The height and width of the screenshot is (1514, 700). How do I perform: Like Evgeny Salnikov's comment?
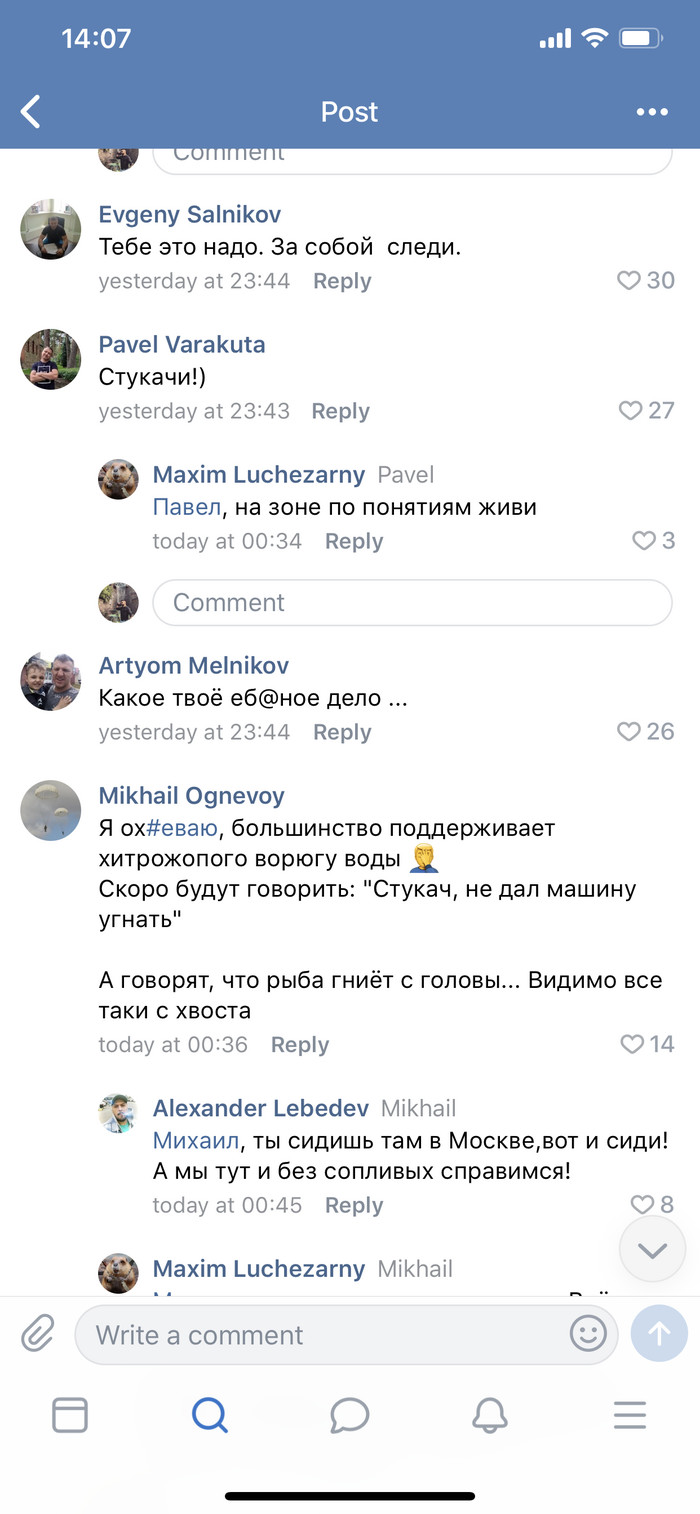click(630, 281)
